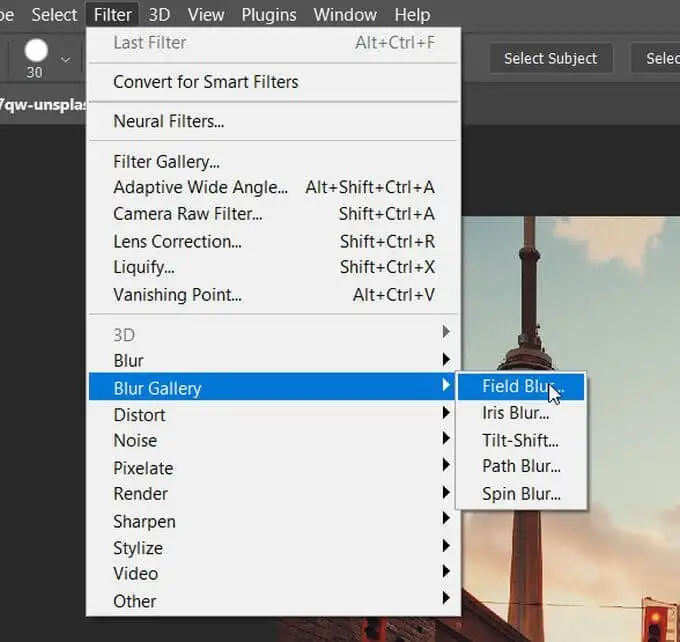Expand the Blur submenu
This screenshot has height=642, width=680.
[x=273, y=360]
